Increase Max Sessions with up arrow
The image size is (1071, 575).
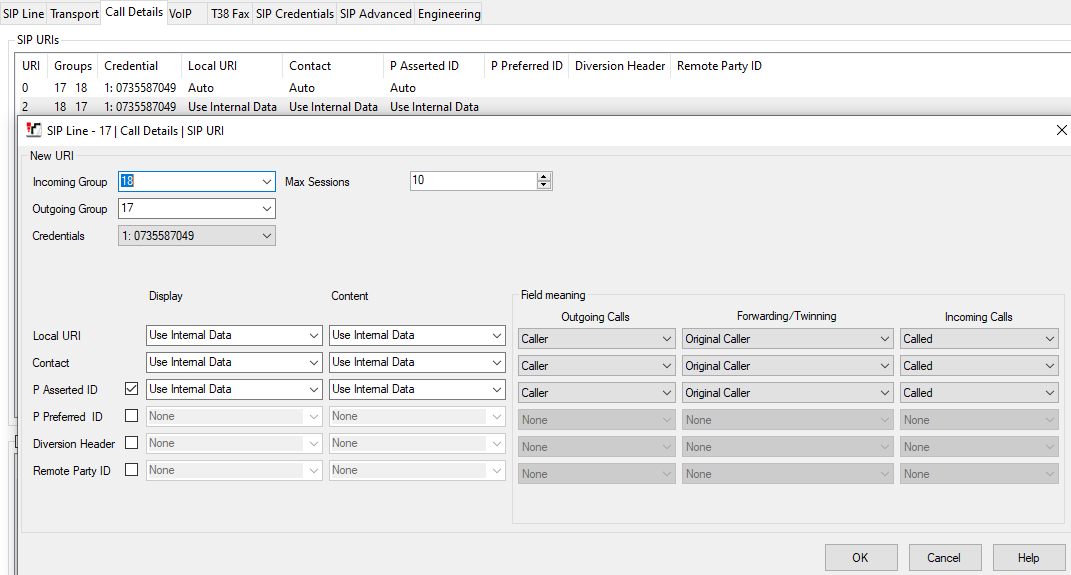[x=544, y=176]
